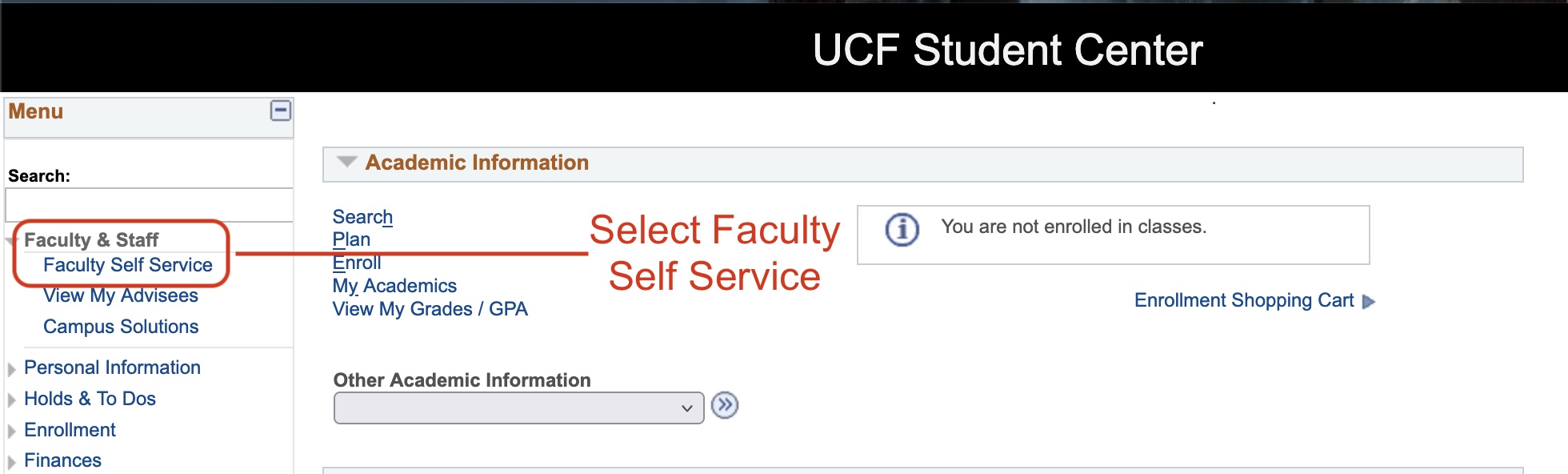This screenshot has width=1568, height=474.
Task: Open the Plan link
Action: (351, 239)
